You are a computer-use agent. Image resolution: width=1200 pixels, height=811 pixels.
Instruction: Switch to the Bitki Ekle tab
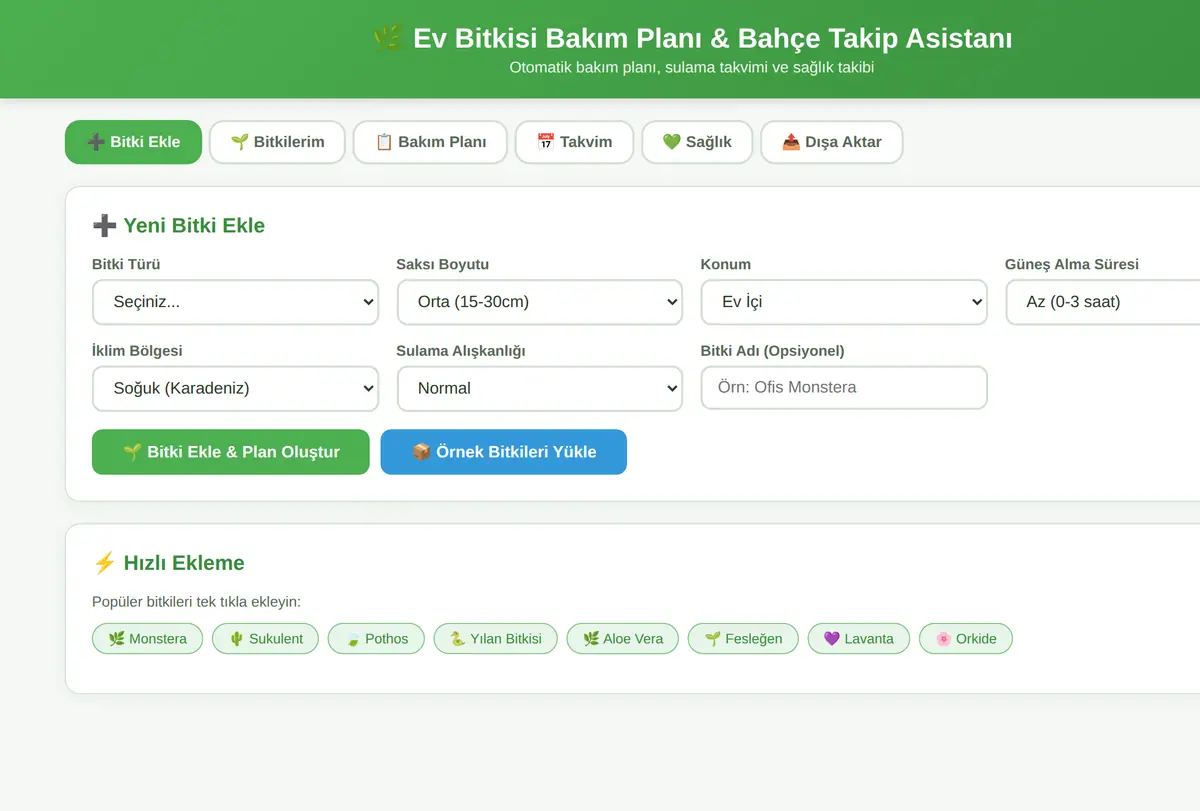(133, 142)
